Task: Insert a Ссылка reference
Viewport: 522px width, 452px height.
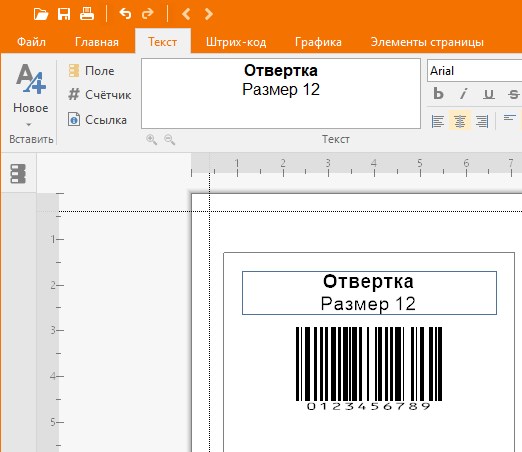Action: pyautogui.click(x=97, y=120)
